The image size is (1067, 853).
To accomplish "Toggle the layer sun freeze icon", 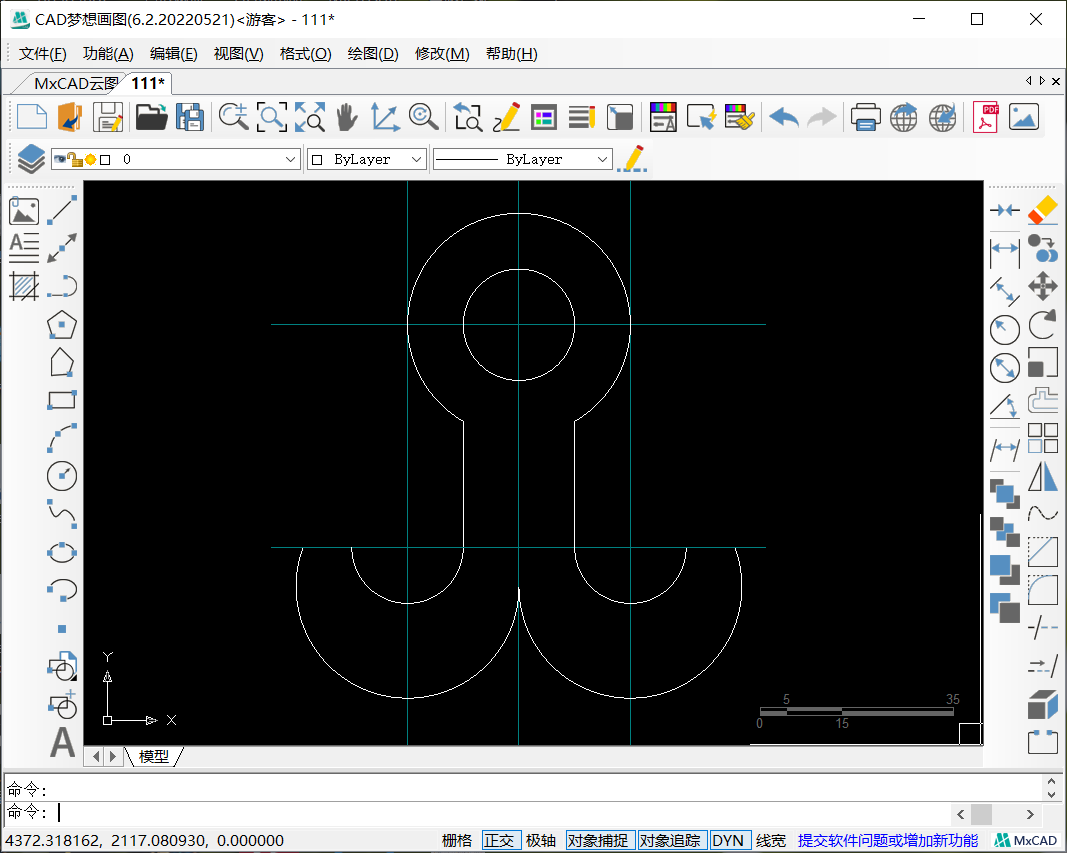I will coord(91,160).
